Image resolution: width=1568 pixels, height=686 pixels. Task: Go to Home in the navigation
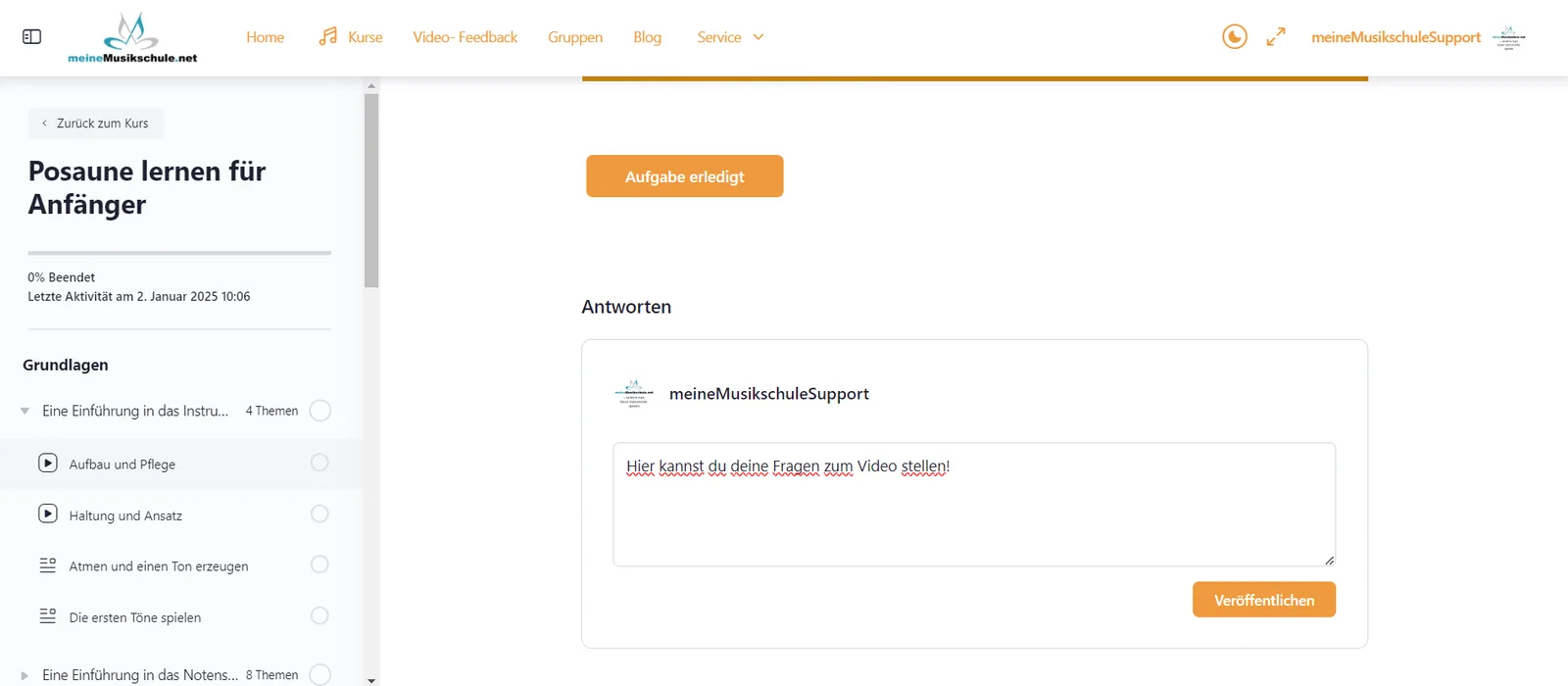(265, 37)
